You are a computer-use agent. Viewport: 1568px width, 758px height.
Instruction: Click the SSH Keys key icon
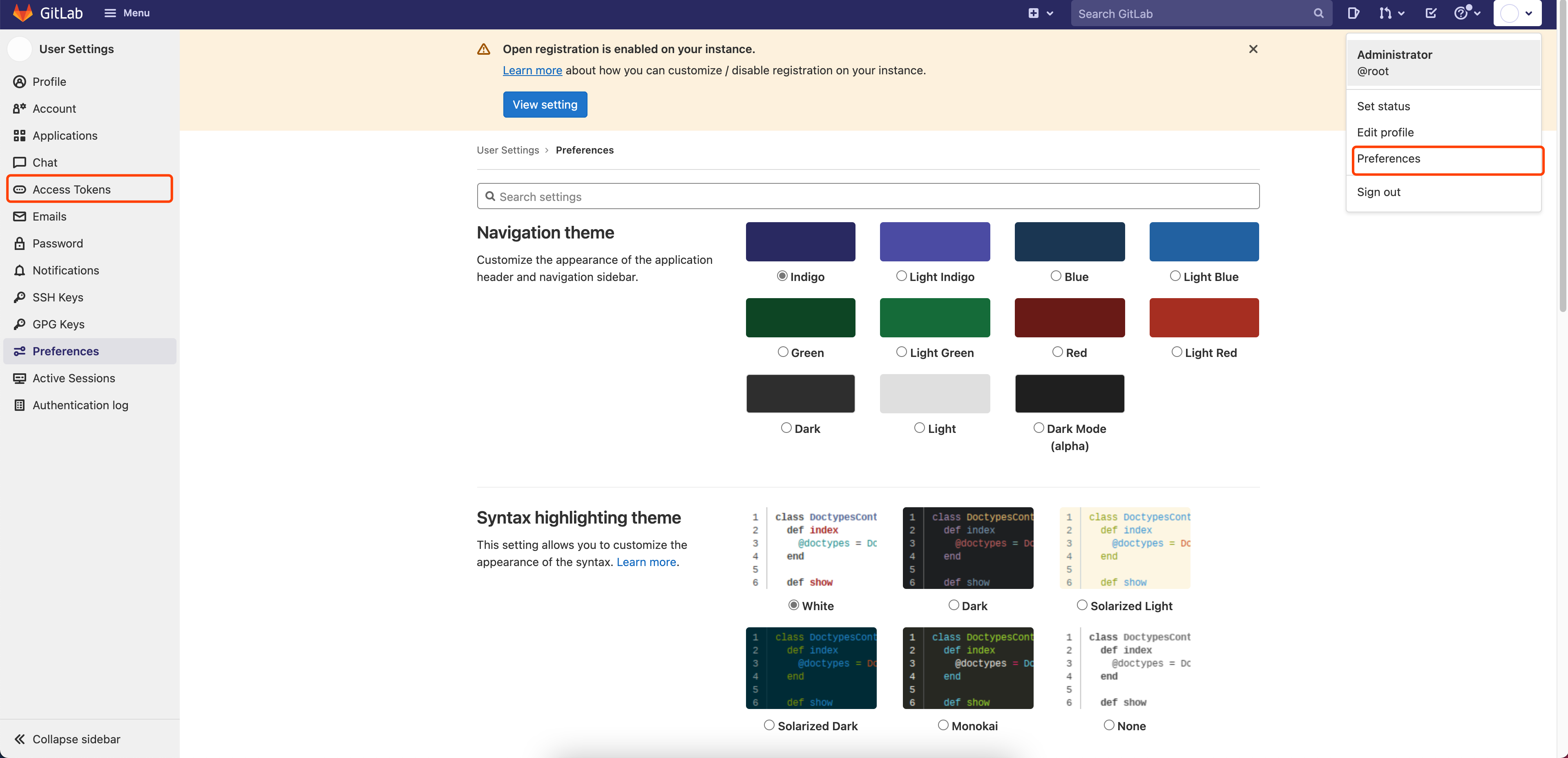point(20,297)
